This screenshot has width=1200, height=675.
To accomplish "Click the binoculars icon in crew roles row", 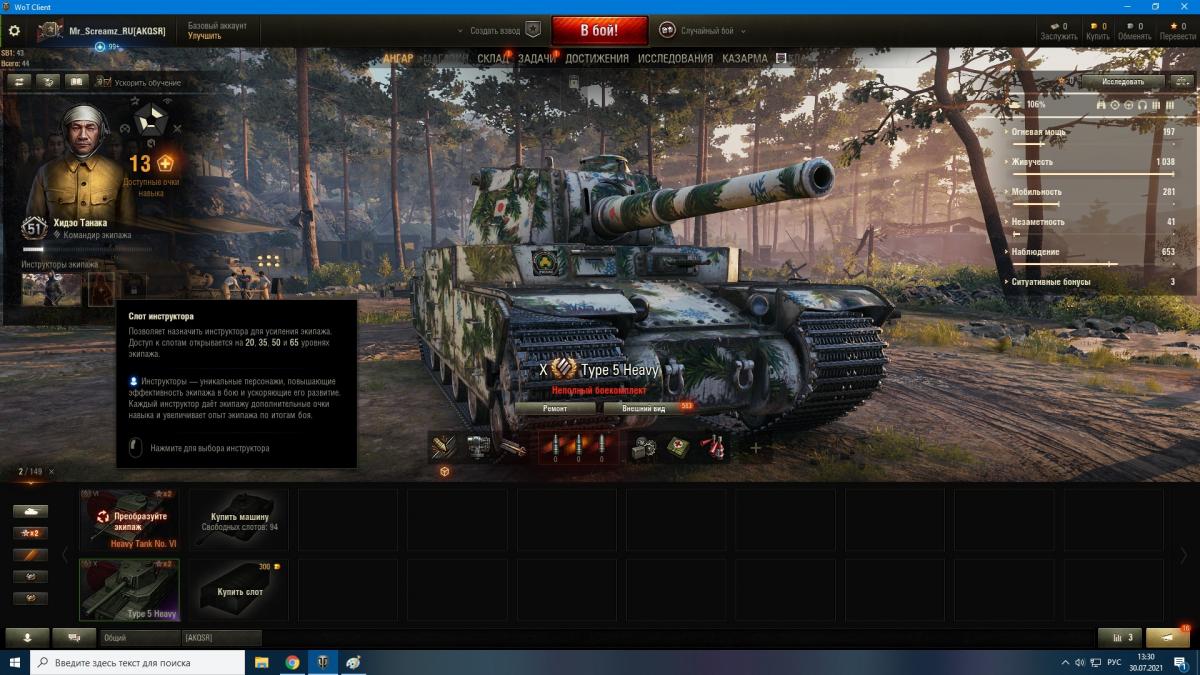I will pyautogui.click(x=1101, y=104).
